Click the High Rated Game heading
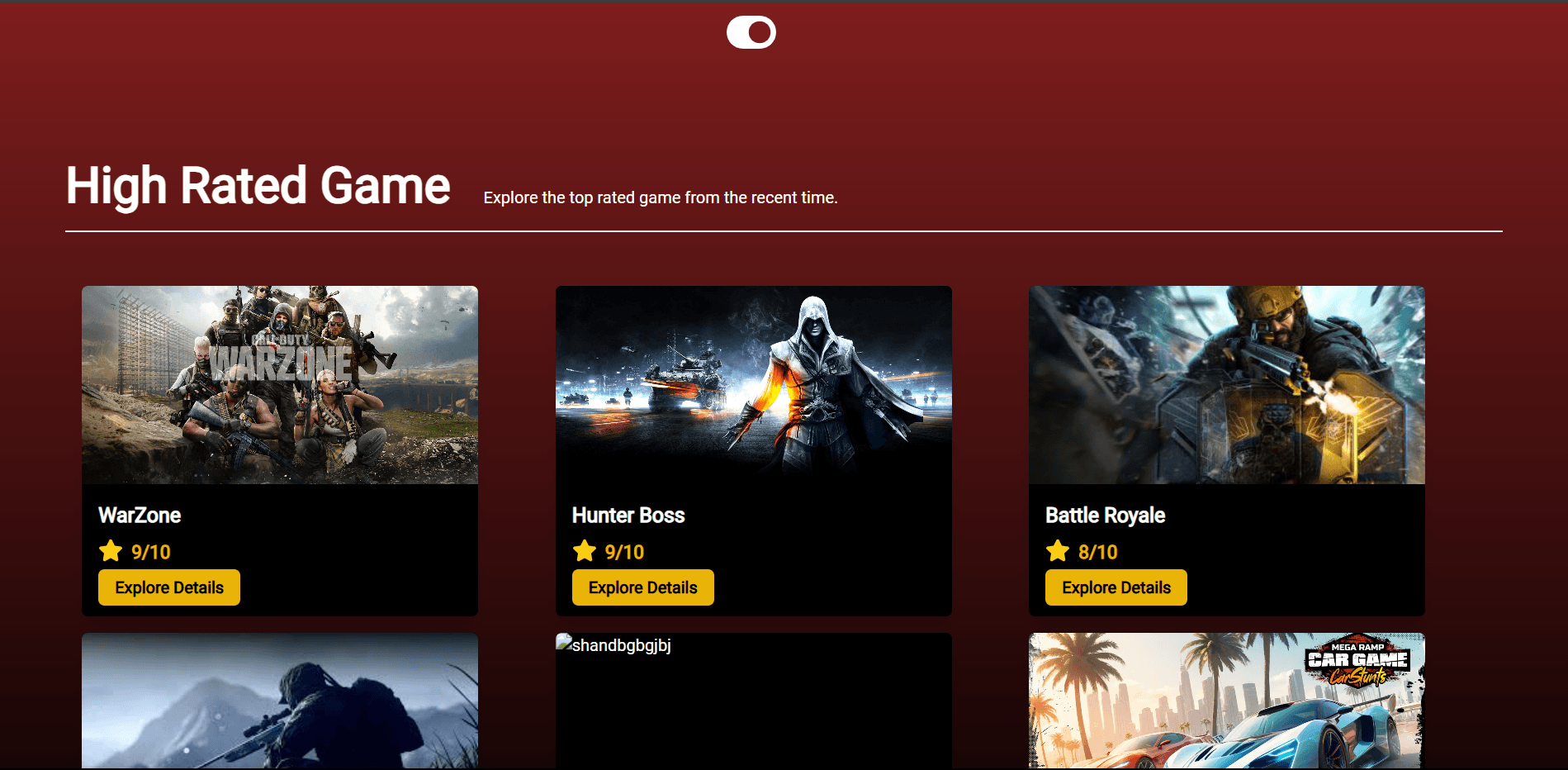 (x=258, y=185)
